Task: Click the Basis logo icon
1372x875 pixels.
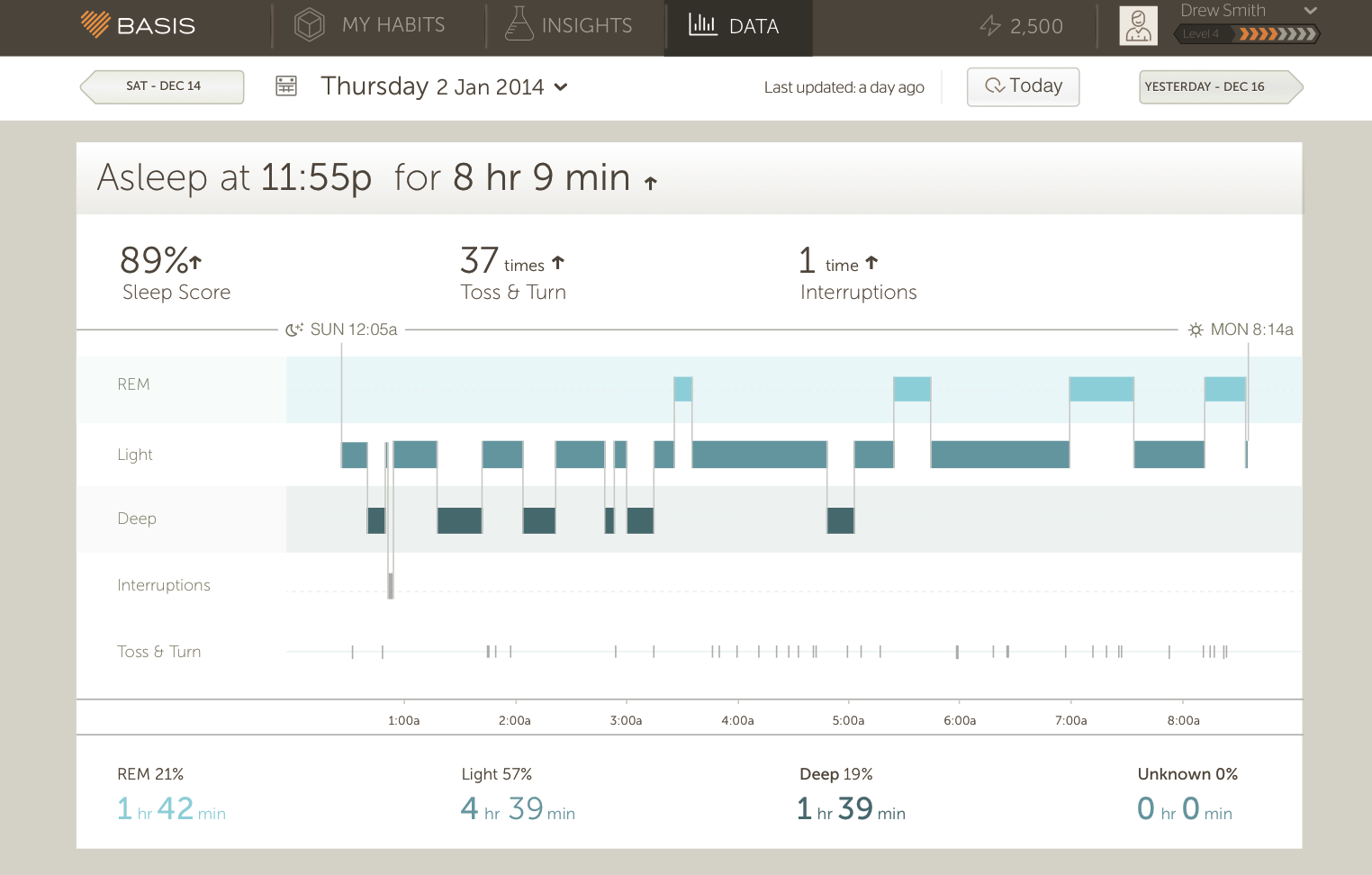Action: [95, 24]
